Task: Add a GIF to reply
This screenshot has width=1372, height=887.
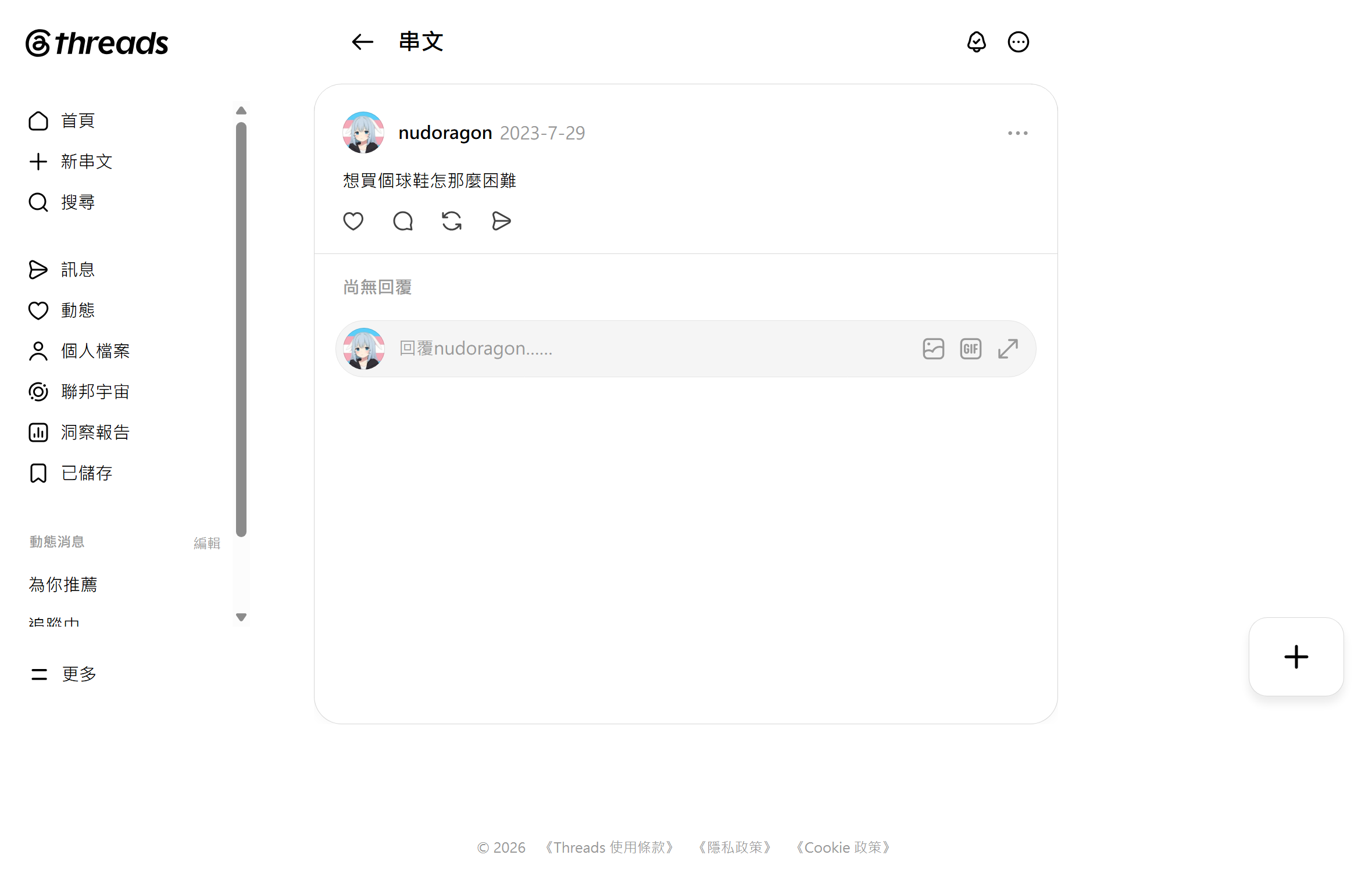Action: pyautogui.click(x=970, y=349)
